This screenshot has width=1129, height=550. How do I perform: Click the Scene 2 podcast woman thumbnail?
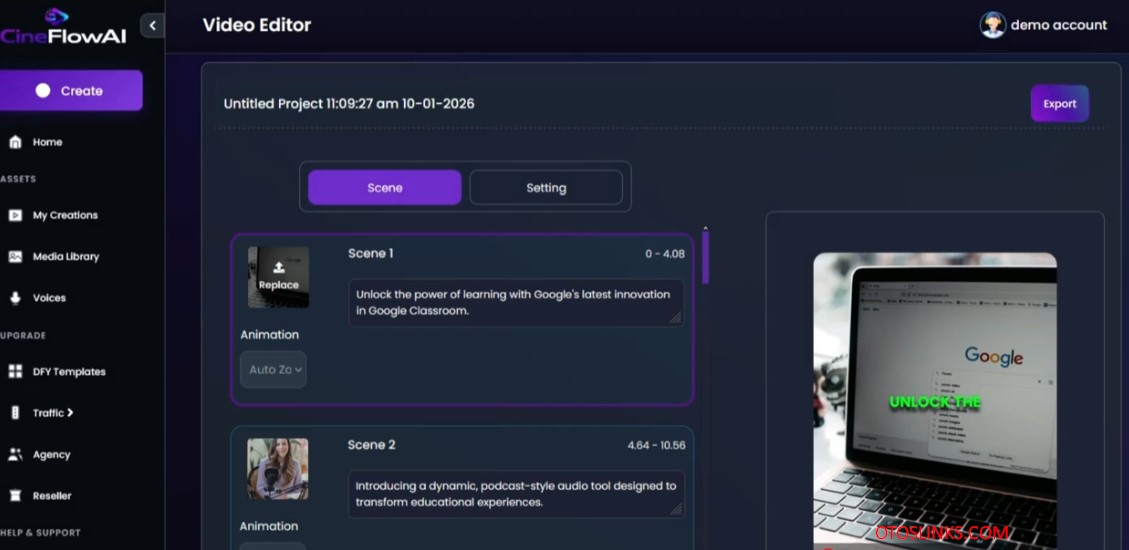point(278,469)
